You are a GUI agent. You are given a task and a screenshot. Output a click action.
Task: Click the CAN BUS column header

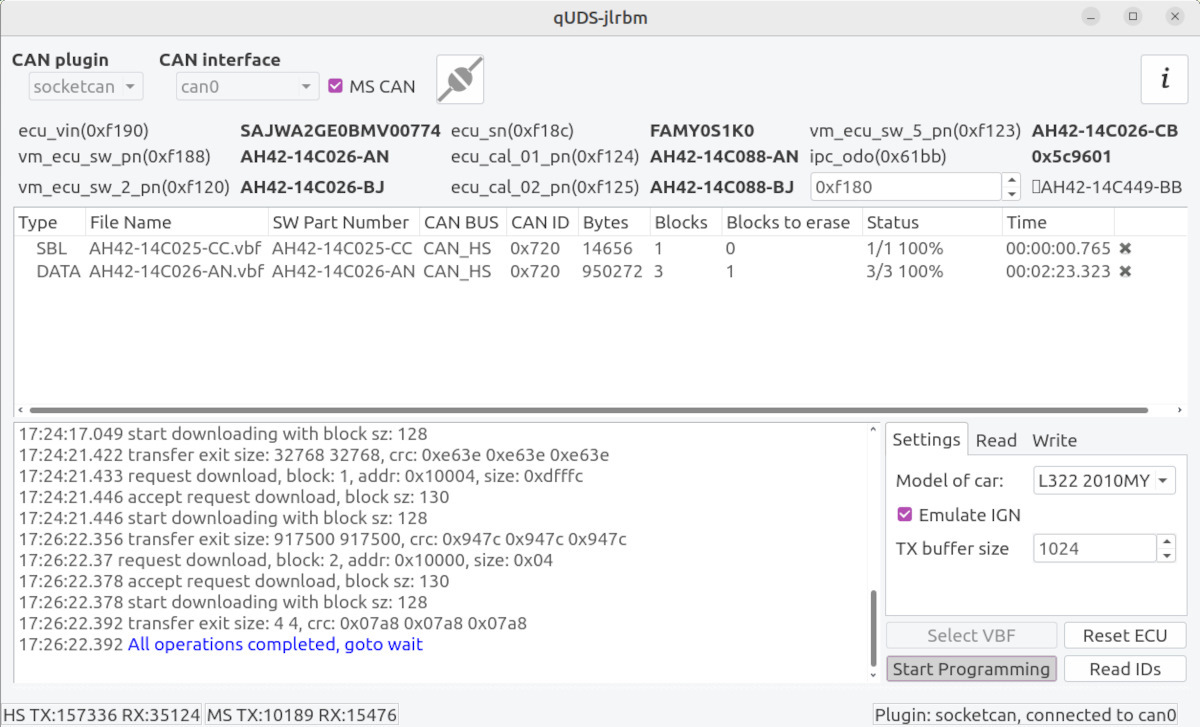pos(461,222)
